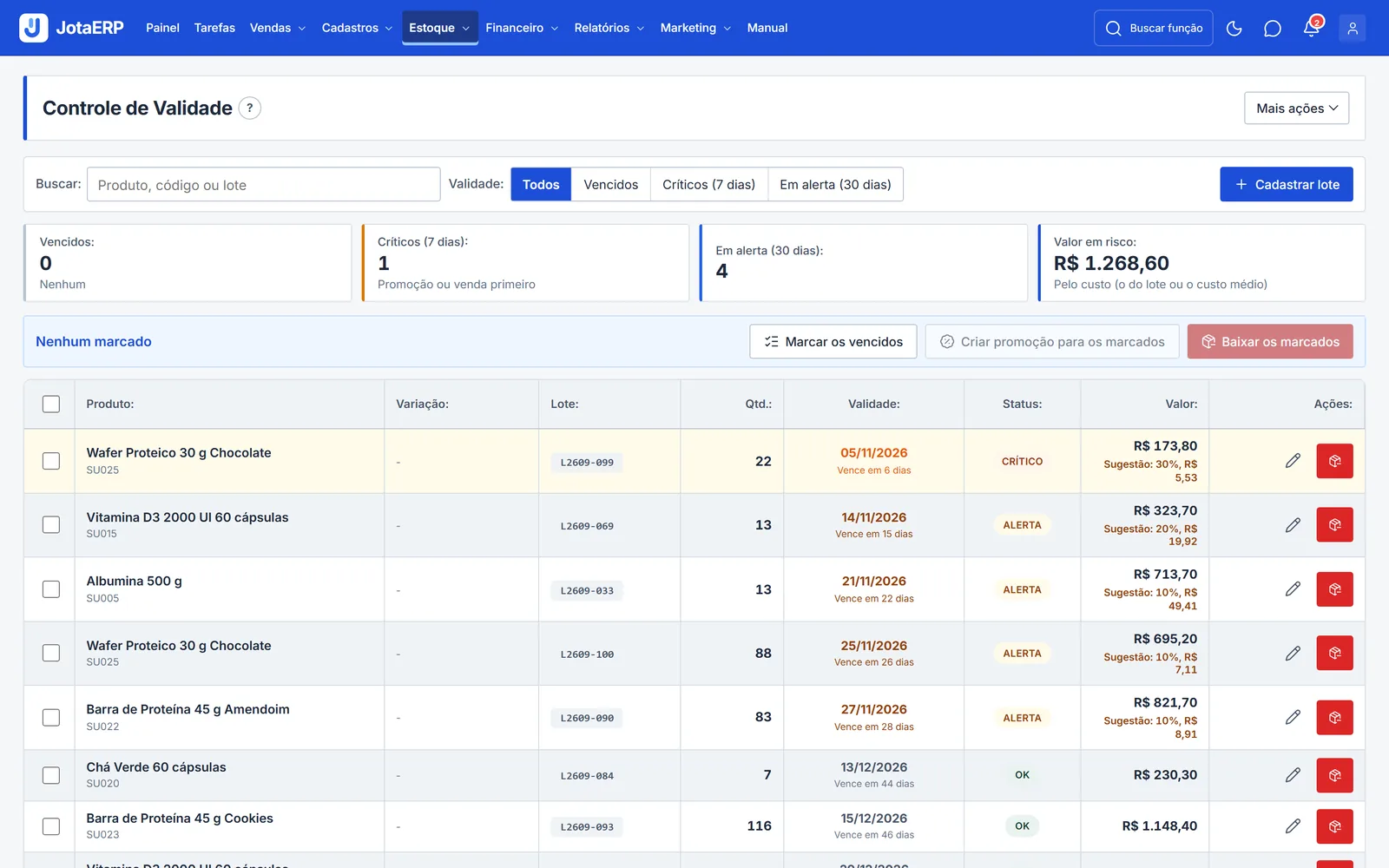Viewport: 1389px width, 868px height.
Task: Open the notifications bell
Action: [x=1312, y=29]
